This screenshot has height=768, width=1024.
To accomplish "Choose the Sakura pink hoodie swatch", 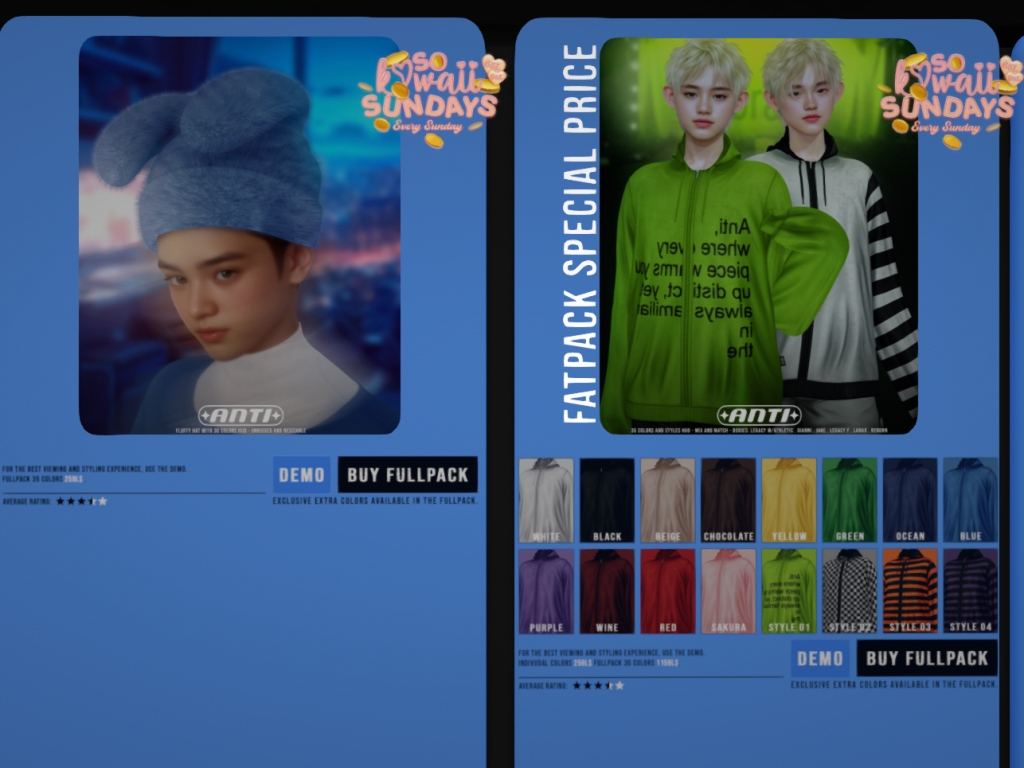I will click(728, 591).
